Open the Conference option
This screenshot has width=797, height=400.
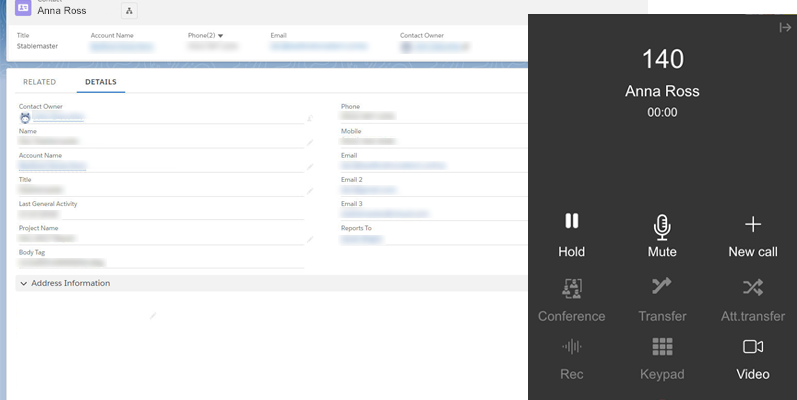571,300
